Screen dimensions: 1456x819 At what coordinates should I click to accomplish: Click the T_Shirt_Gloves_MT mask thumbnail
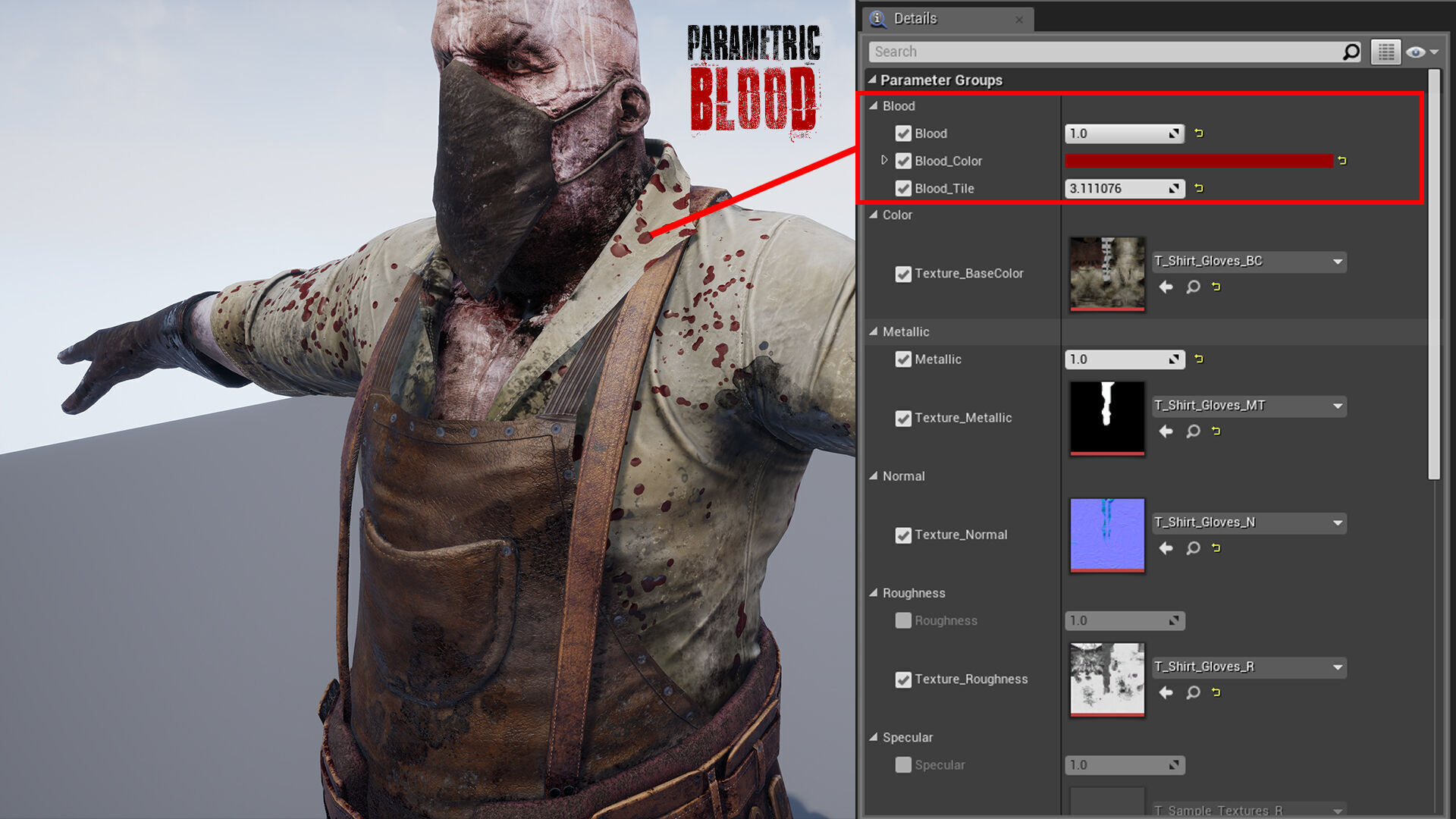pos(1107,418)
